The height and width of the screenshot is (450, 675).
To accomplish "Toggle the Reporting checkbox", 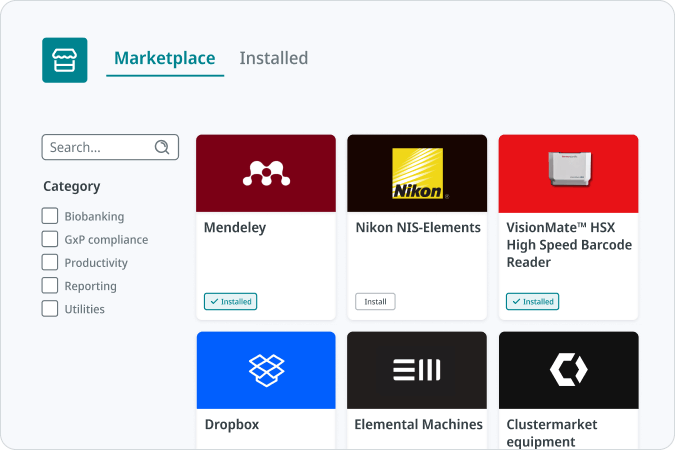I will 50,286.
